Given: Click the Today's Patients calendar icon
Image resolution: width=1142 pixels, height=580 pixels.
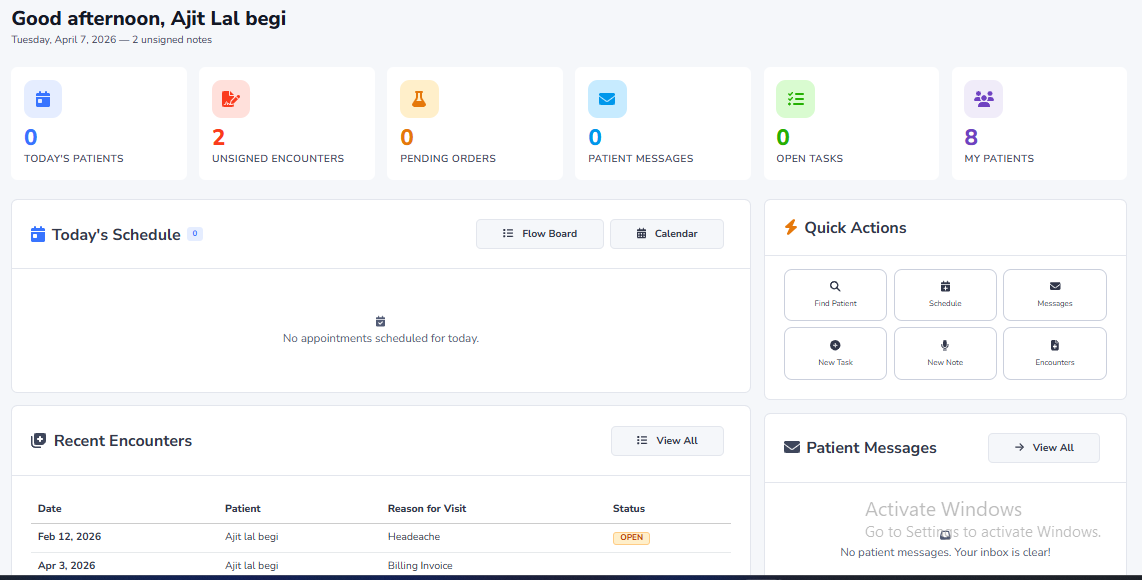Looking at the screenshot, I should [x=43, y=99].
